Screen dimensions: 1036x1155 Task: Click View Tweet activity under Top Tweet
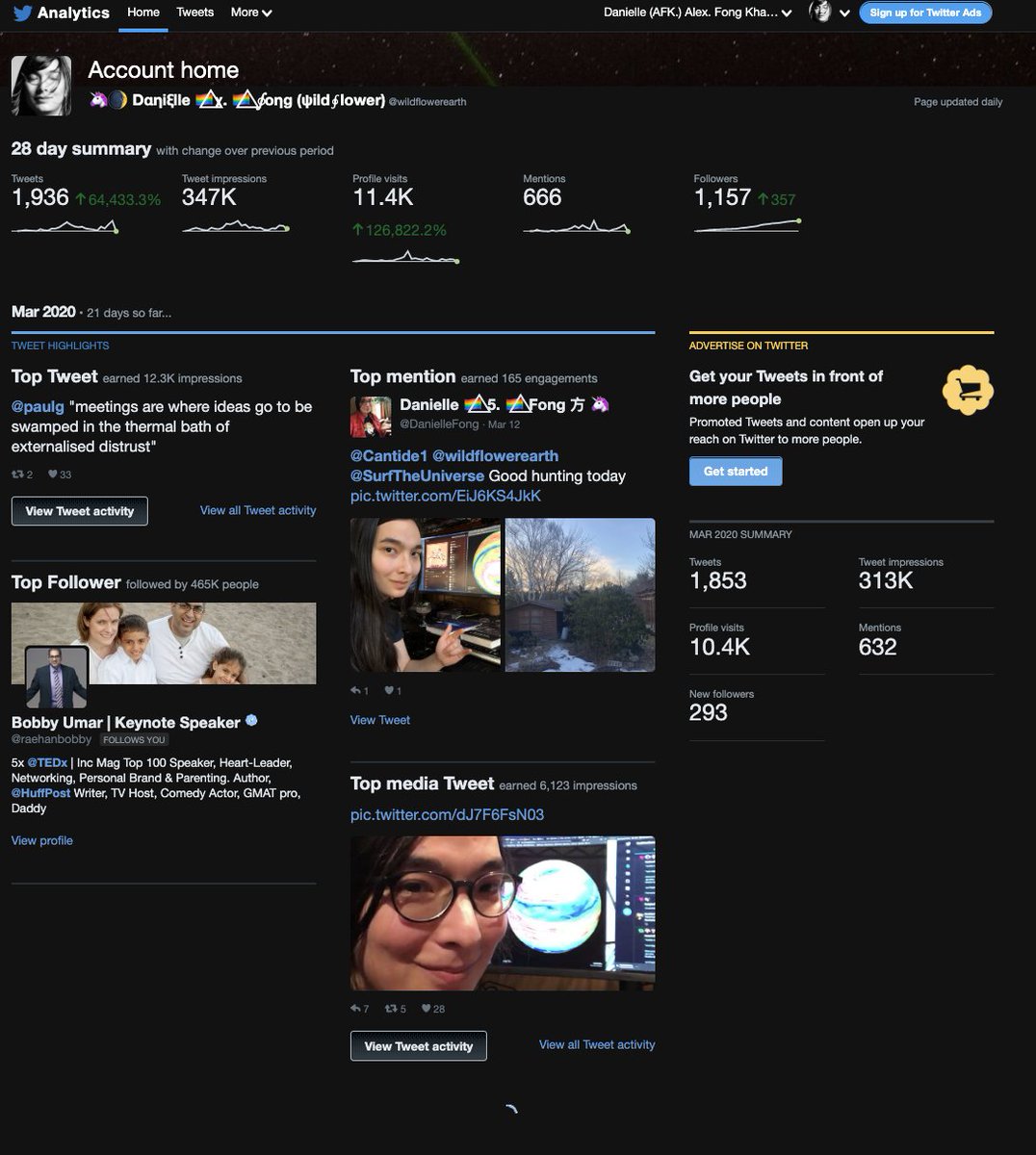coord(80,511)
